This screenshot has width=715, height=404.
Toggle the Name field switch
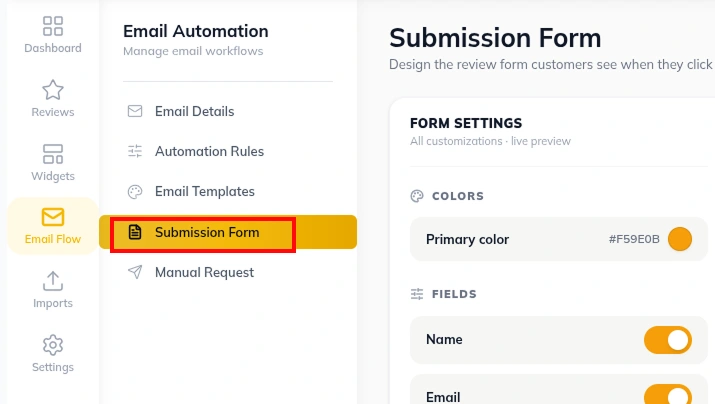(x=668, y=340)
